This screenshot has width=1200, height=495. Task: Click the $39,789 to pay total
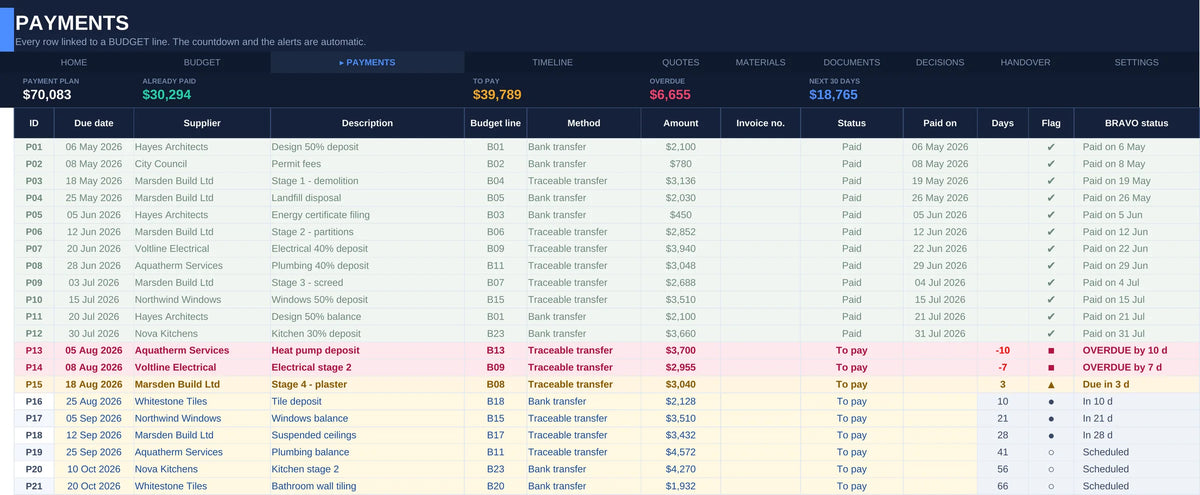[497, 95]
